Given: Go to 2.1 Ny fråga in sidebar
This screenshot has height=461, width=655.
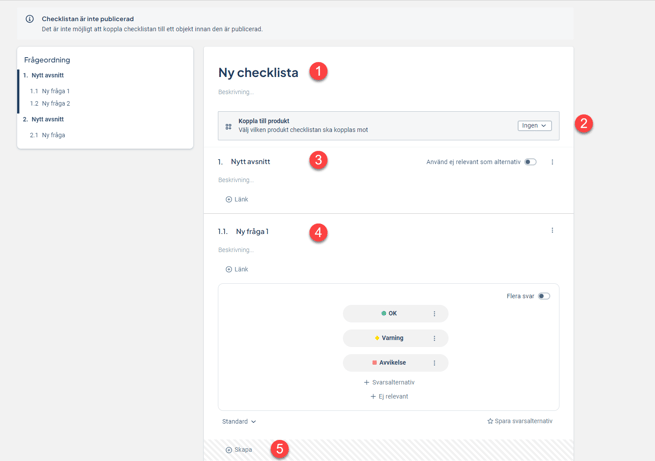Looking at the screenshot, I should [x=52, y=135].
